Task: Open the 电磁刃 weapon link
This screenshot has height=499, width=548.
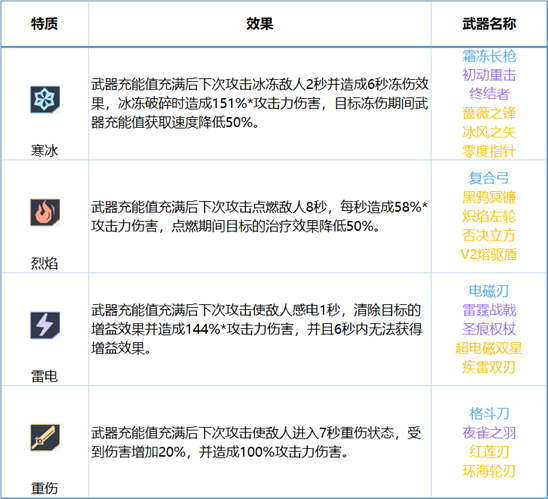Action: pos(489,291)
